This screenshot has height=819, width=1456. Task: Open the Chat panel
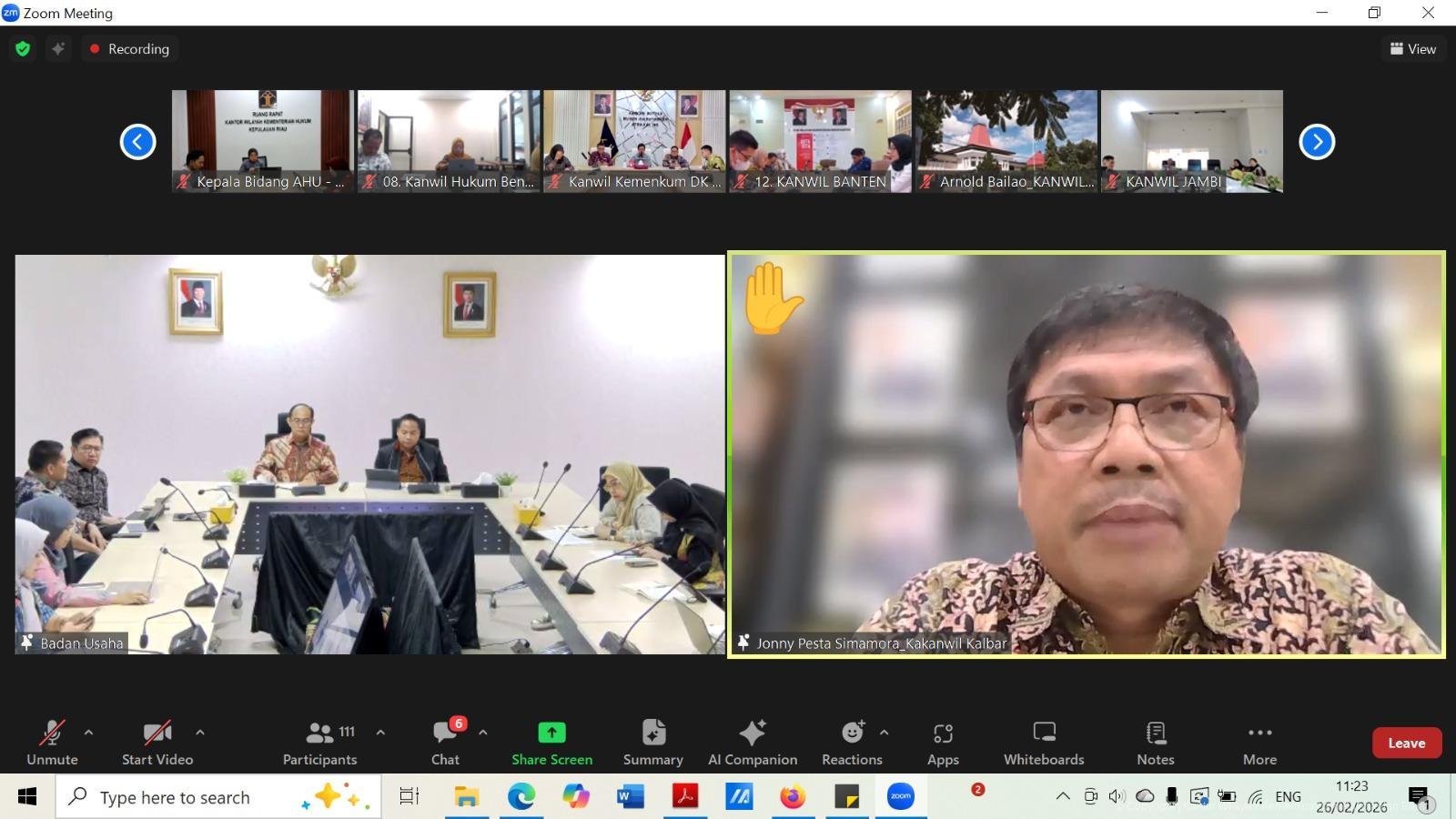pos(445,743)
